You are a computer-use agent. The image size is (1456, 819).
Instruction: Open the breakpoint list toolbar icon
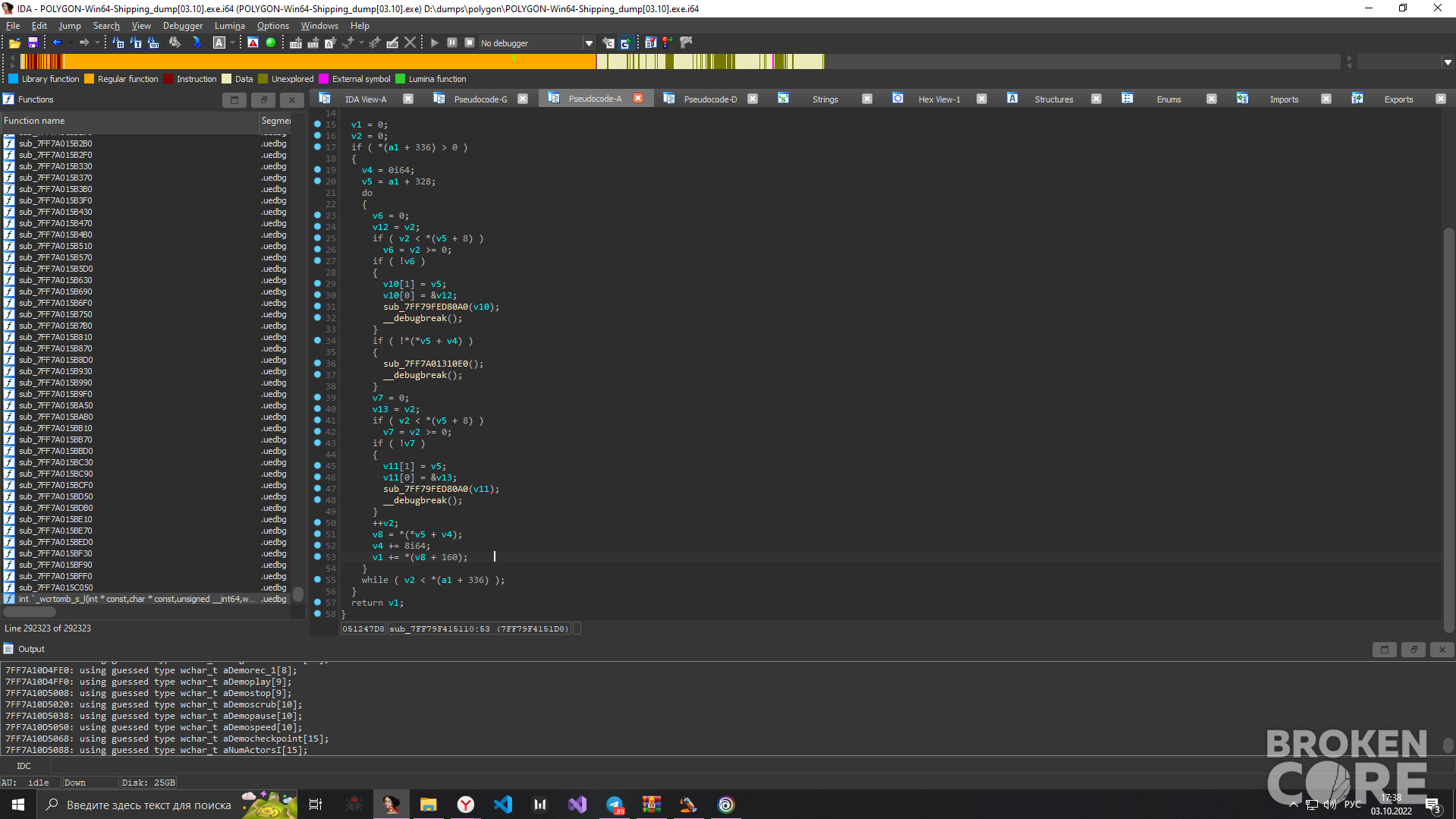(651, 43)
